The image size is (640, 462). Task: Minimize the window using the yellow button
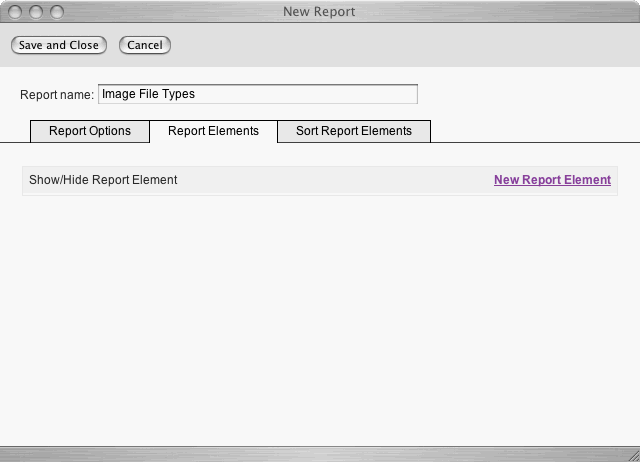(38, 12)
